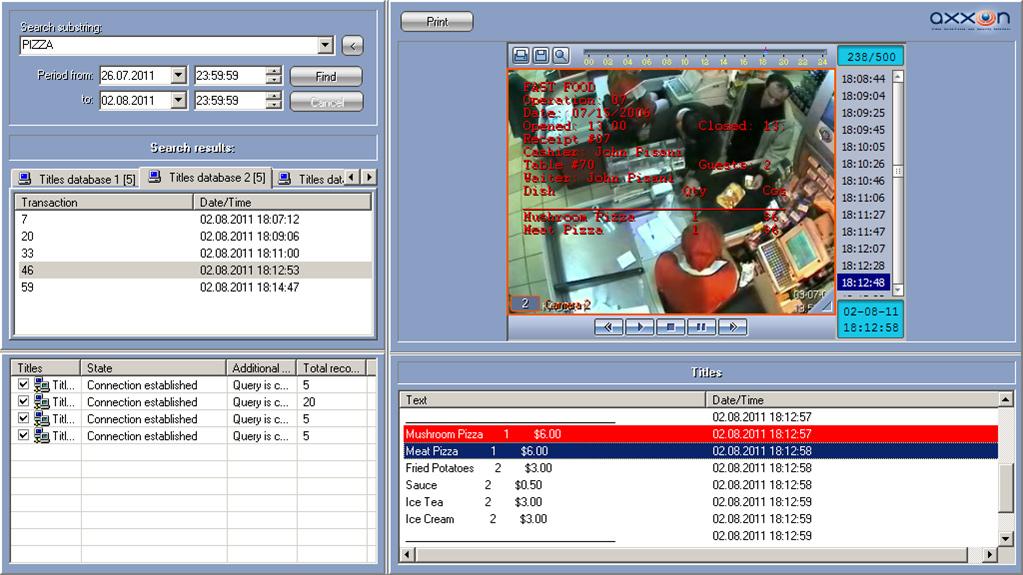Screen dimensions: 1023x575
Task: Click the Find button
Action: pyautogui.click(x=326, y=77)
